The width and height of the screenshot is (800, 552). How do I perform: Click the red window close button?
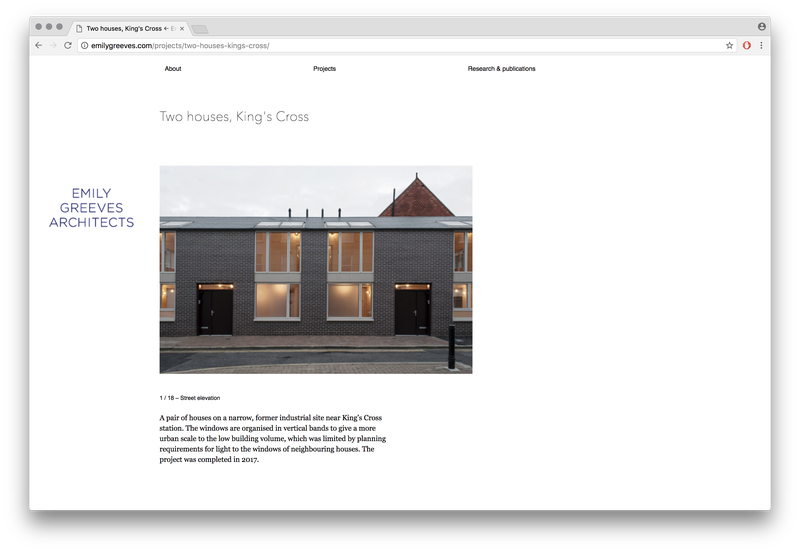[x=38, y=27]
